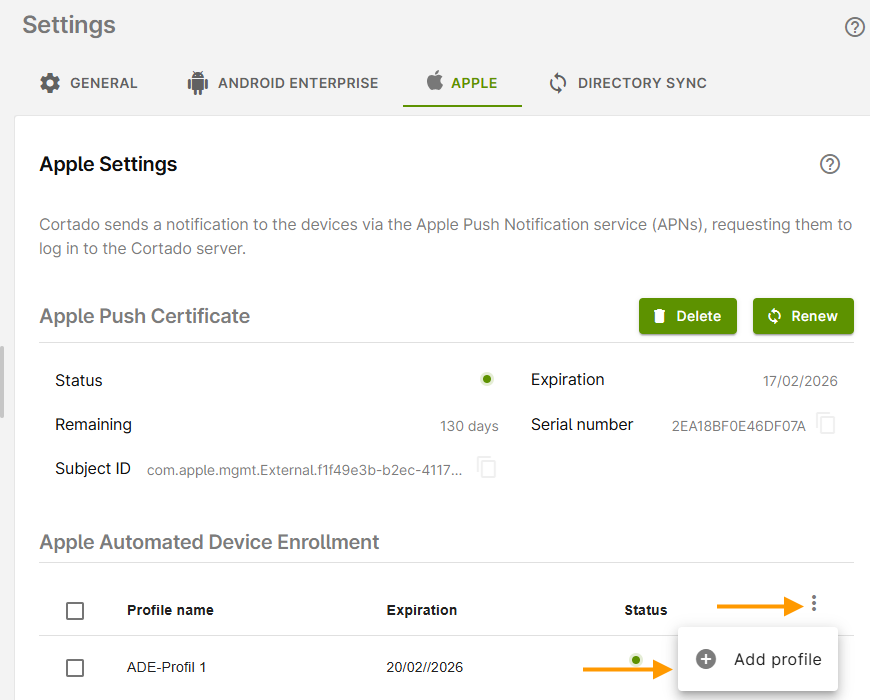The width and height of the screenshot is (870, 700).
Task: Click the 20/02//2026 expiration date
Action: [424, 667]
